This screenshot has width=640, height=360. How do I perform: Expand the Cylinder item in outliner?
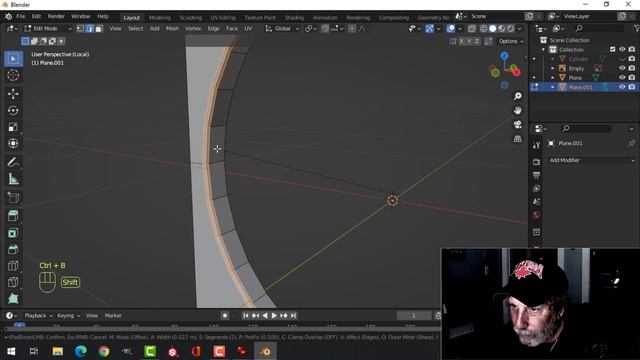pyautogui.click(x=553, y=59)
